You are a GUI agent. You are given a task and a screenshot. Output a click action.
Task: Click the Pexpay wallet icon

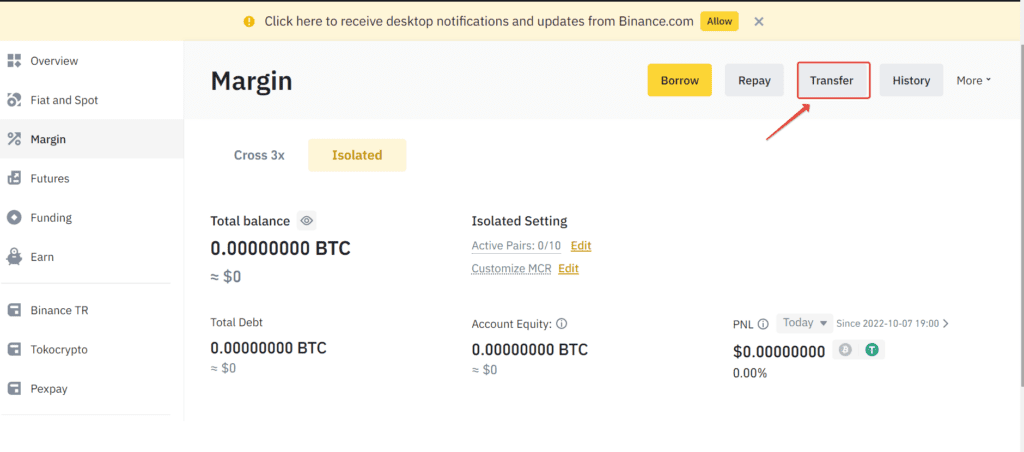[14, 389]
